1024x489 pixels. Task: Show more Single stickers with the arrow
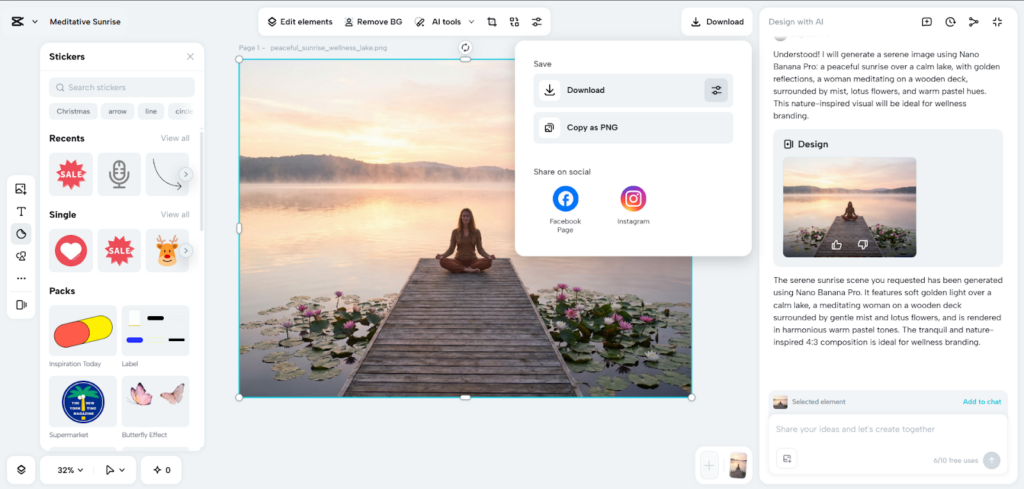(x=186, y=251)
